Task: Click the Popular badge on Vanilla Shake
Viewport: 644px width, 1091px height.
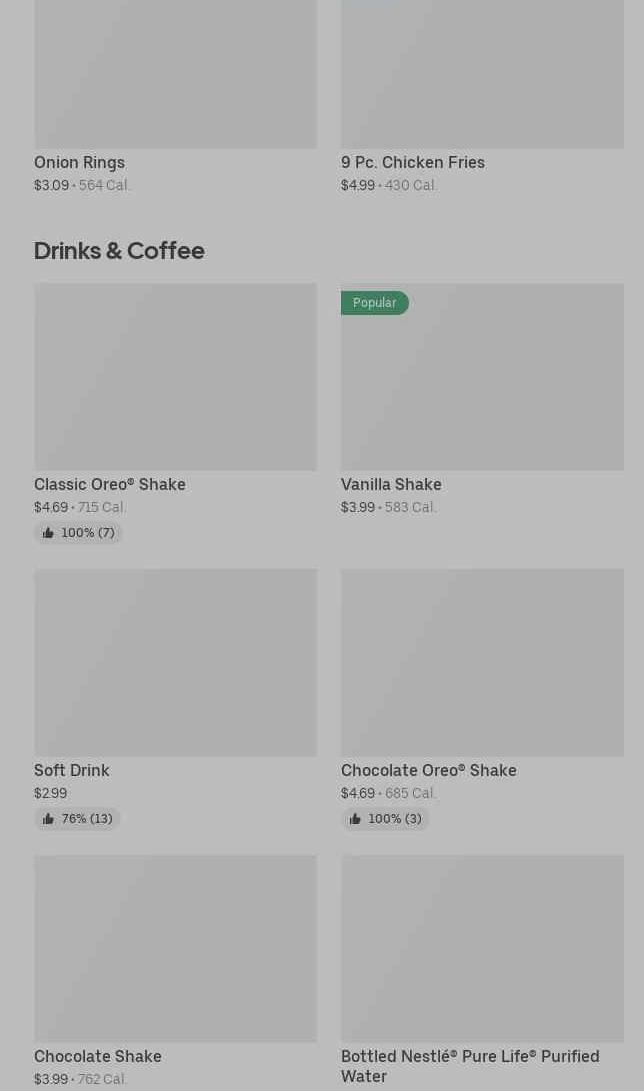Action: coord(374,303)
